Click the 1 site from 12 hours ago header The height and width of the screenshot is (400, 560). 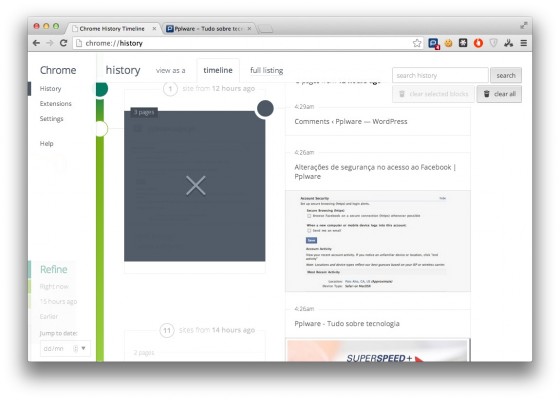209,89
